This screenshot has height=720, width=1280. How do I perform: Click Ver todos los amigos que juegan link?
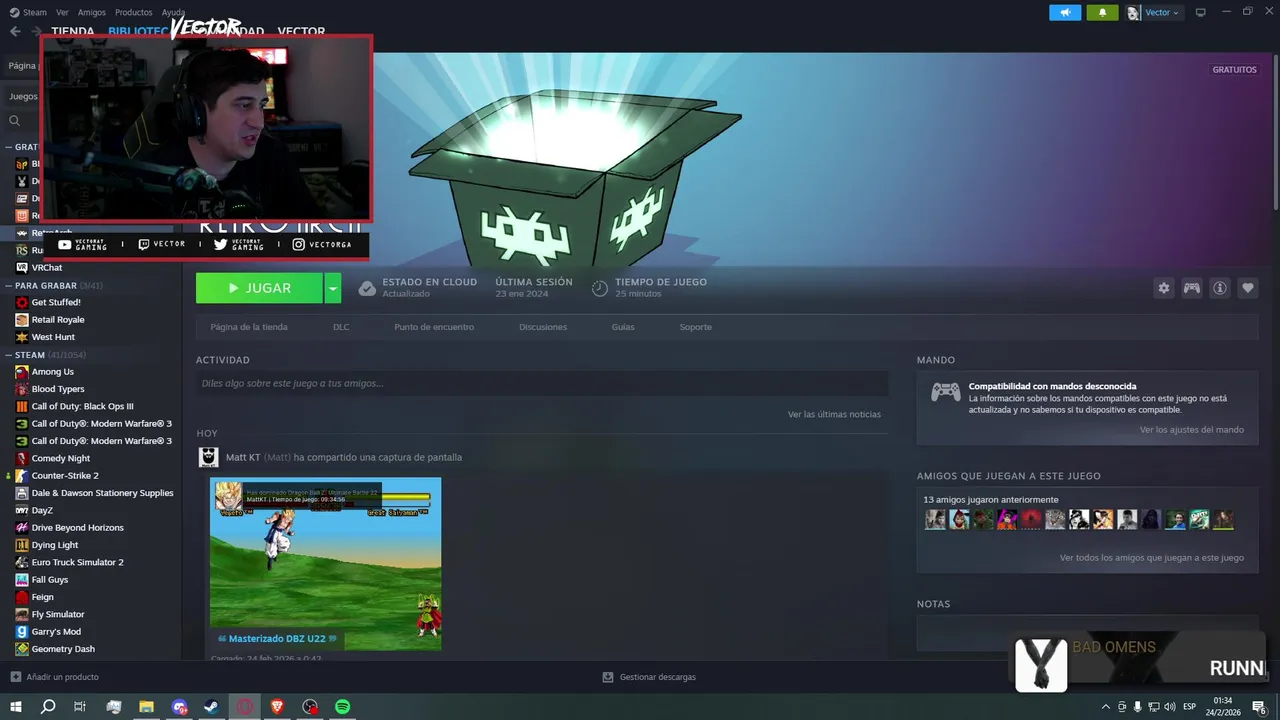[x=1152, y=558]
